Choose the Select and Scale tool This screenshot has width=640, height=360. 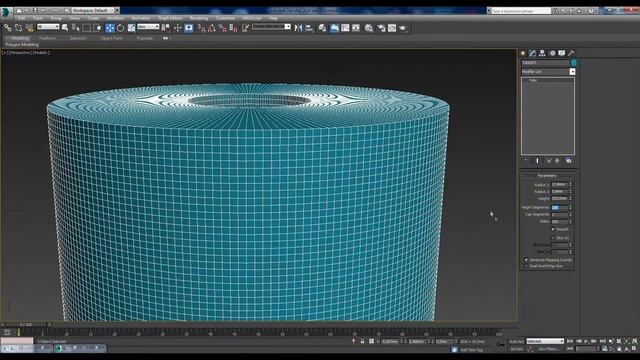tap(131, 28)
